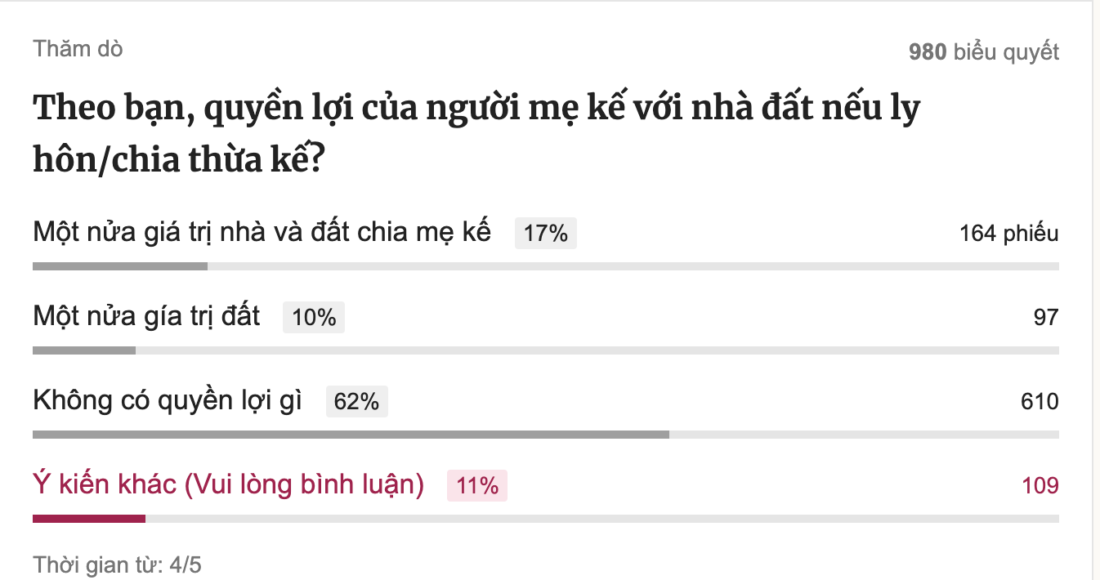This screenshot has height=580, width=1100.
Task: Click the Thăm dò section label
Action: click(x=75, y=48)
